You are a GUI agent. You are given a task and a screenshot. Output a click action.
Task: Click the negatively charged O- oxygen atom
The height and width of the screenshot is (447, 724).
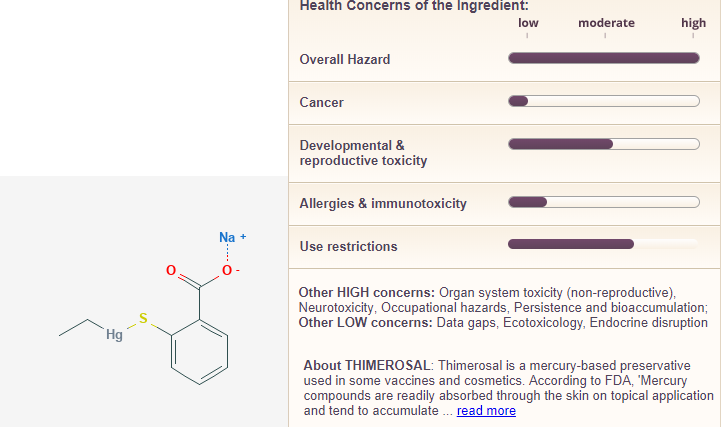(x=229, y=270)
